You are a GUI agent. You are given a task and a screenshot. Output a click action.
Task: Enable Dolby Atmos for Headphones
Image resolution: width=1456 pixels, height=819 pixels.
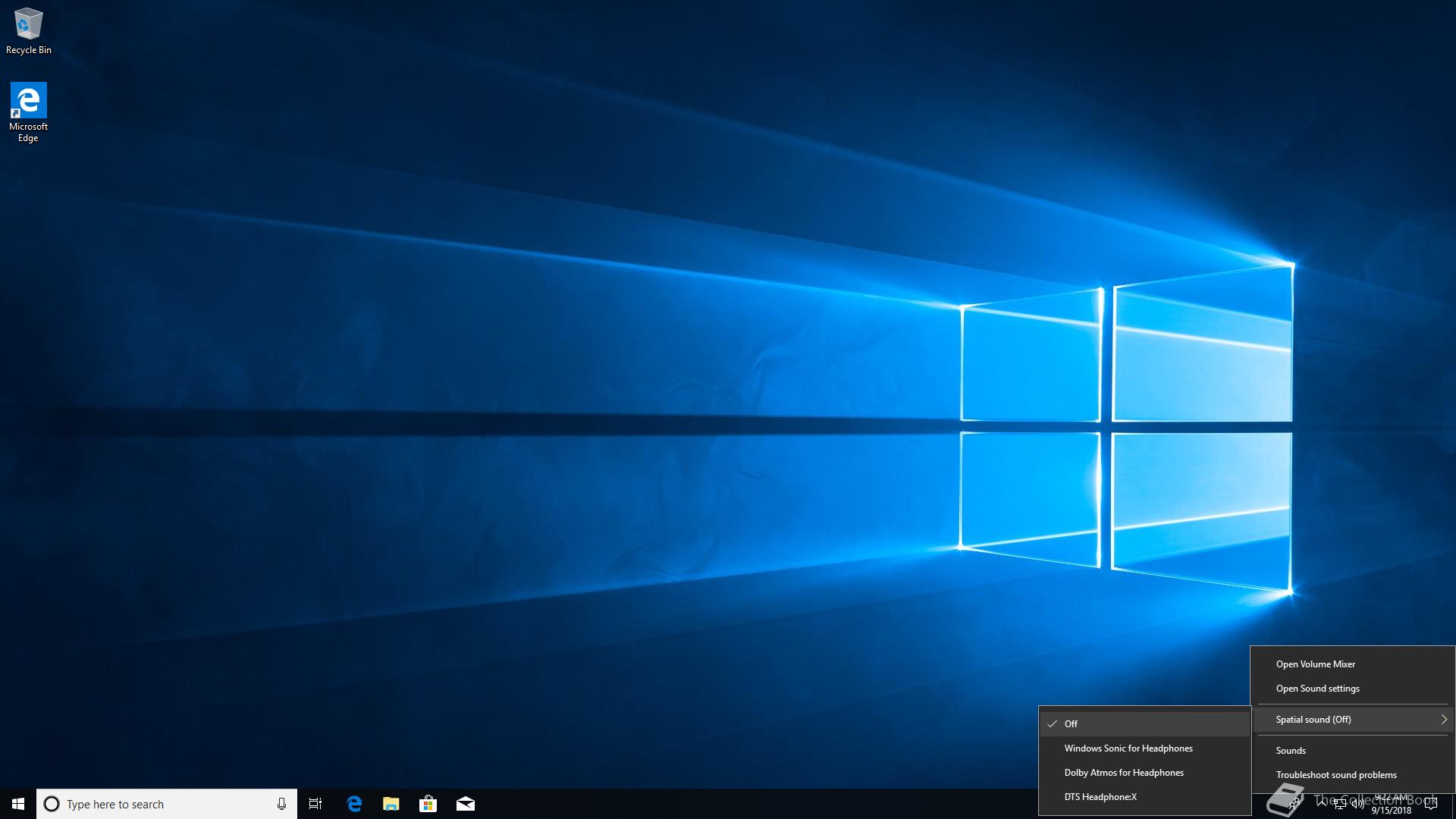point(1144,773)
